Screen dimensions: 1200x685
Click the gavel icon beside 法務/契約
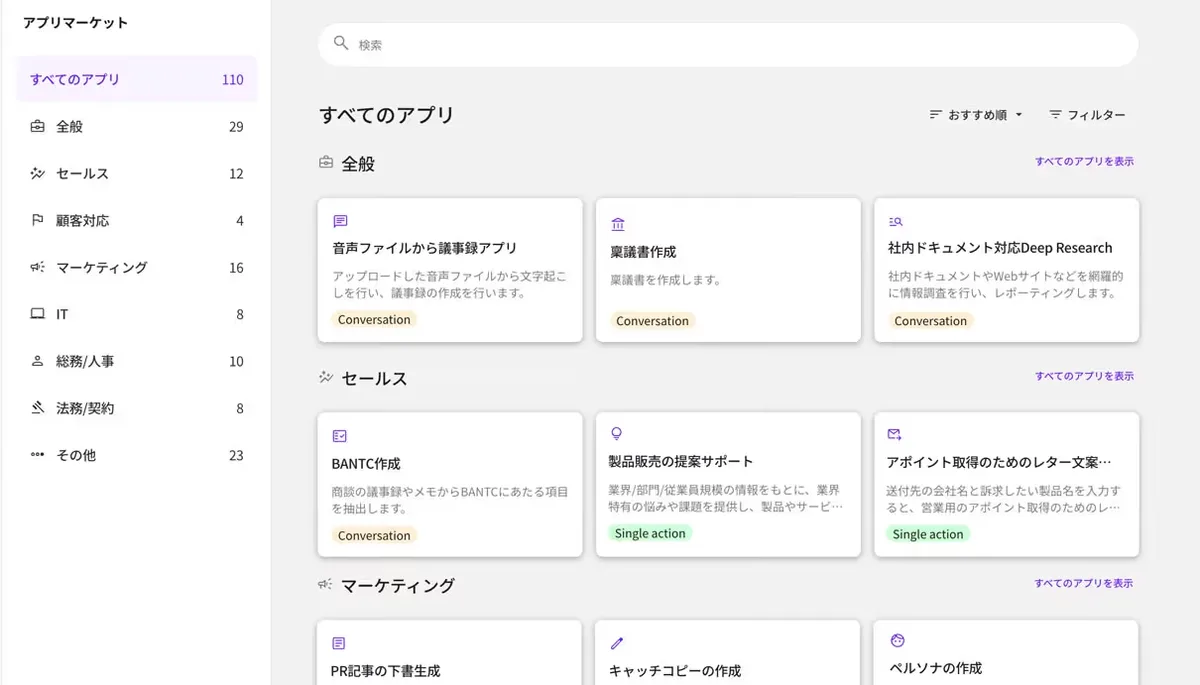click(x=38, y=408)
